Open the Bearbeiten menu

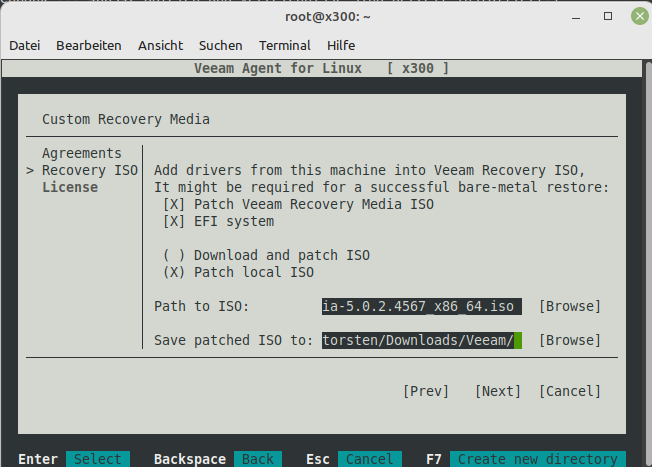click(x=89, y=45)
